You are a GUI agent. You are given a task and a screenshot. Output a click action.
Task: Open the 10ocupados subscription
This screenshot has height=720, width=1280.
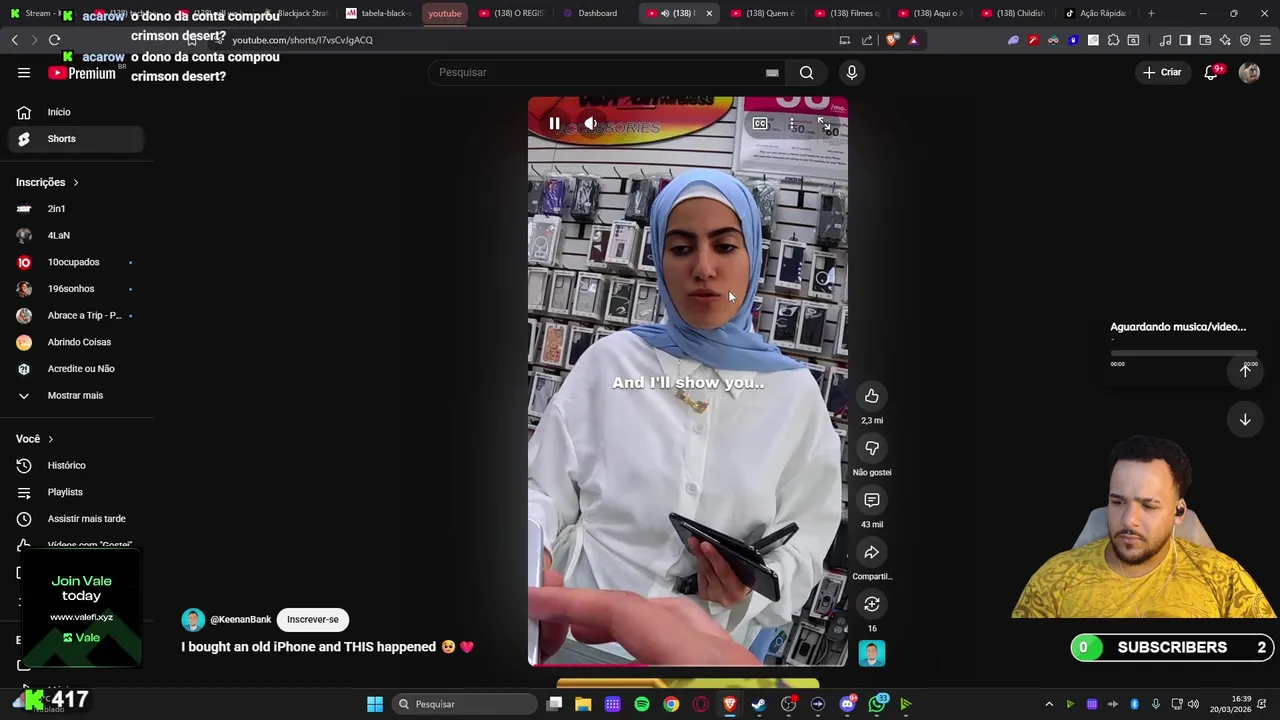click(x=76, y=262)
